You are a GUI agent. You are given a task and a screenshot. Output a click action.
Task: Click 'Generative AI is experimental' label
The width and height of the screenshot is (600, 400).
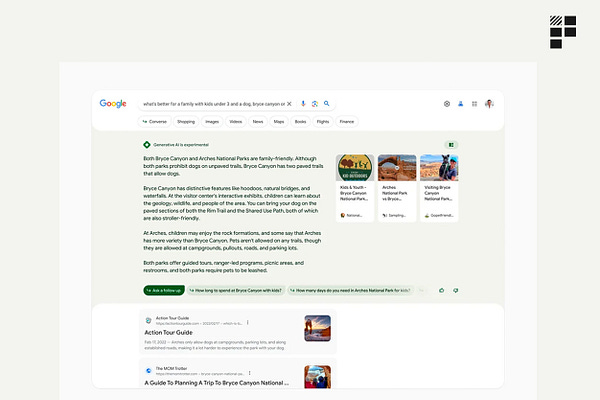click(181, 145)
